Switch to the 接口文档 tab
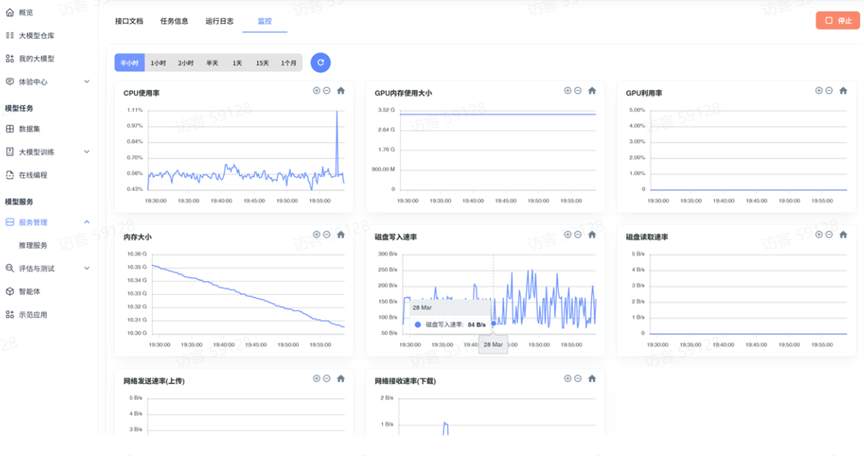Viewport: 864px width, 456px height. pyautogui.click(x=129, y=21)
